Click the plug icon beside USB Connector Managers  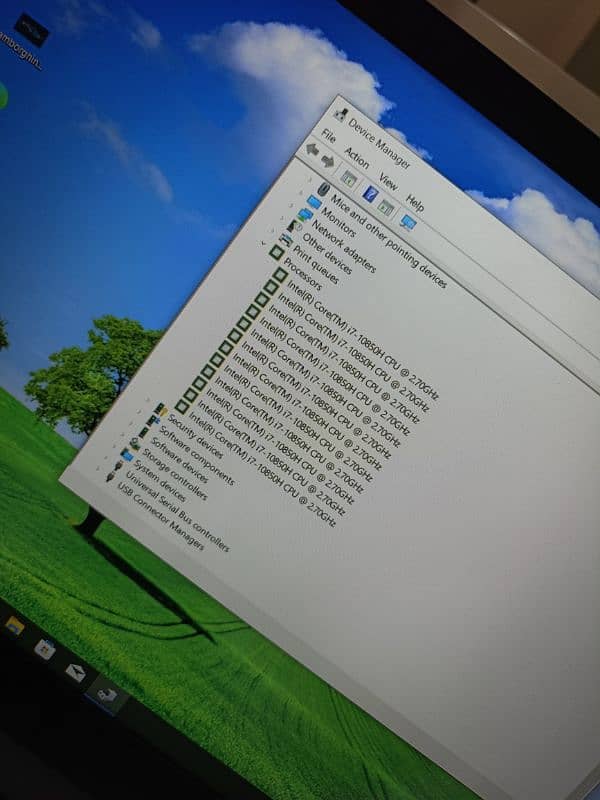111,477
